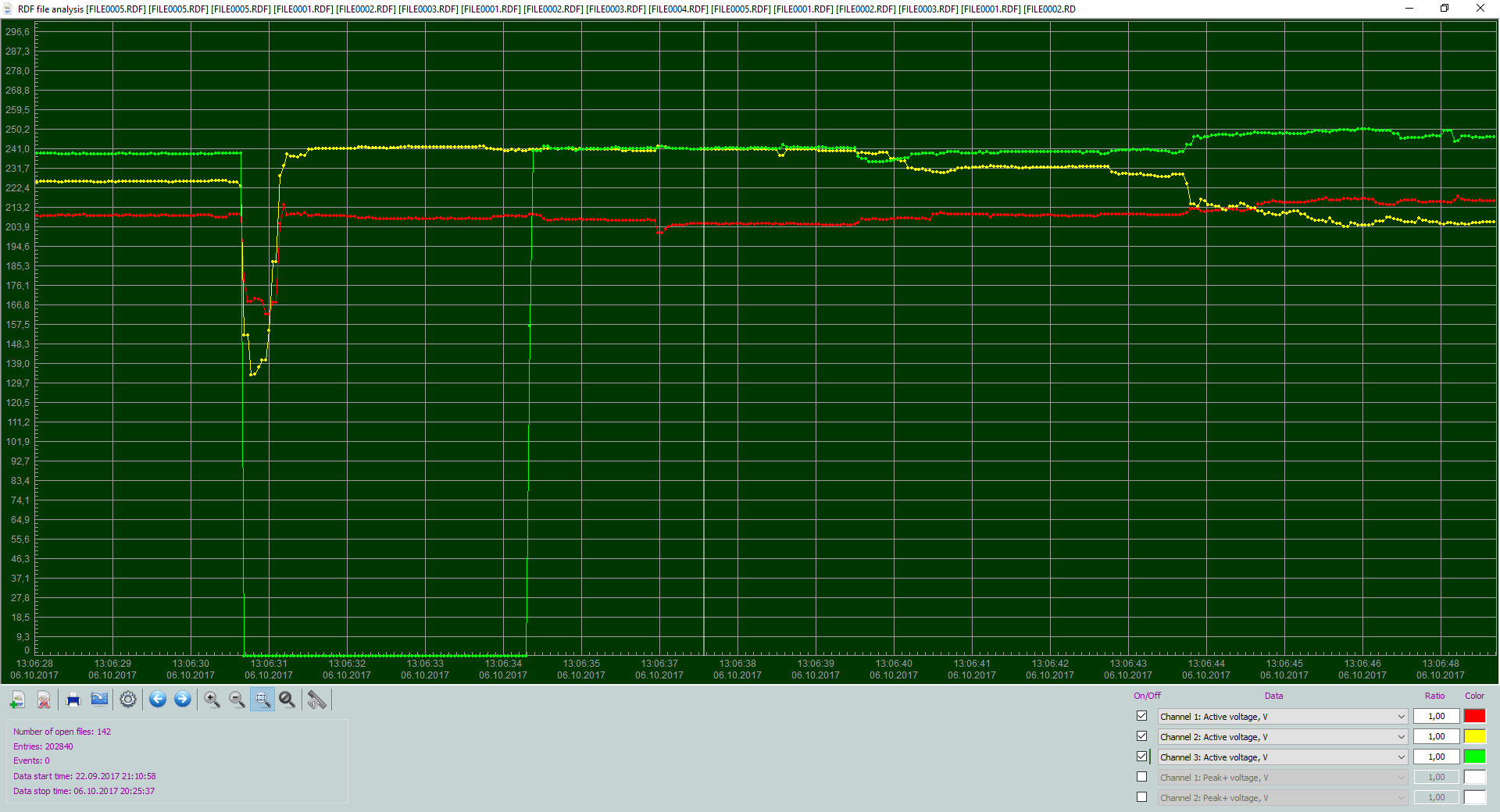Open Channel 3 Active voltage dropdown

click(1283, 757)
